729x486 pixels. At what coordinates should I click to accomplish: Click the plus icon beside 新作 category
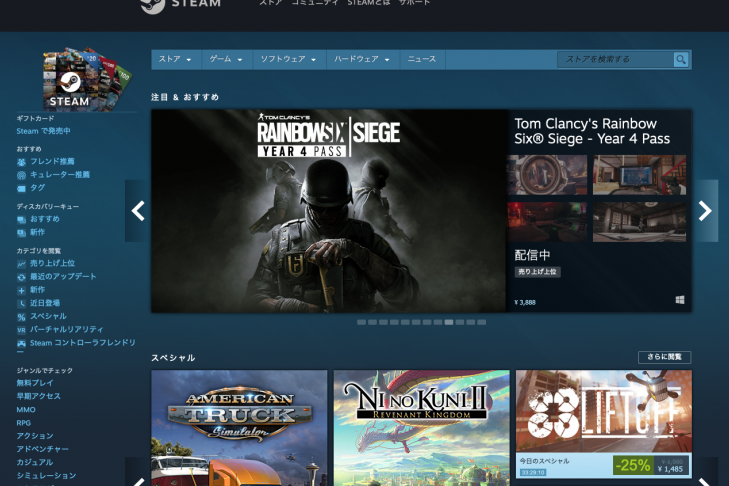point(21,290)
